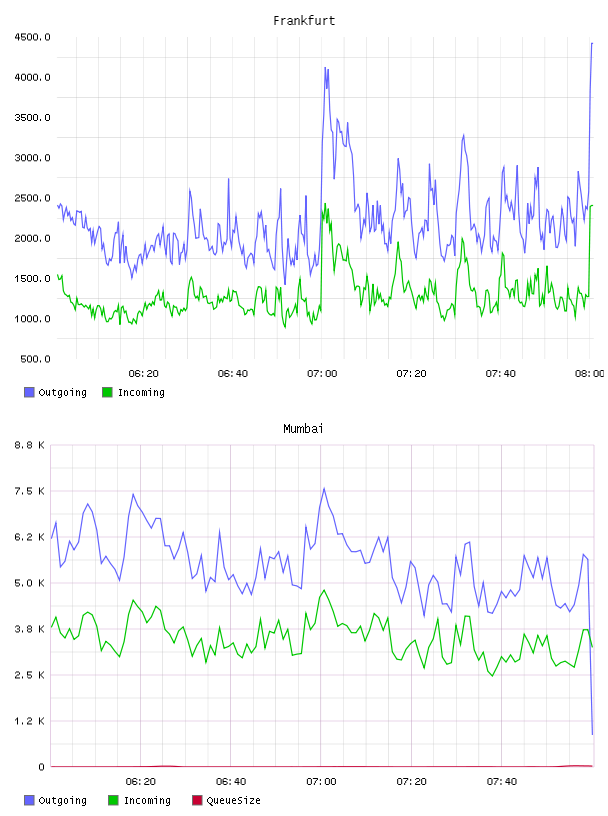Viewport: 608px width, 816px height.
Task: Click the 1500.0 y-axis value on Frankfurt chart
Action: [x=32, y=278]
